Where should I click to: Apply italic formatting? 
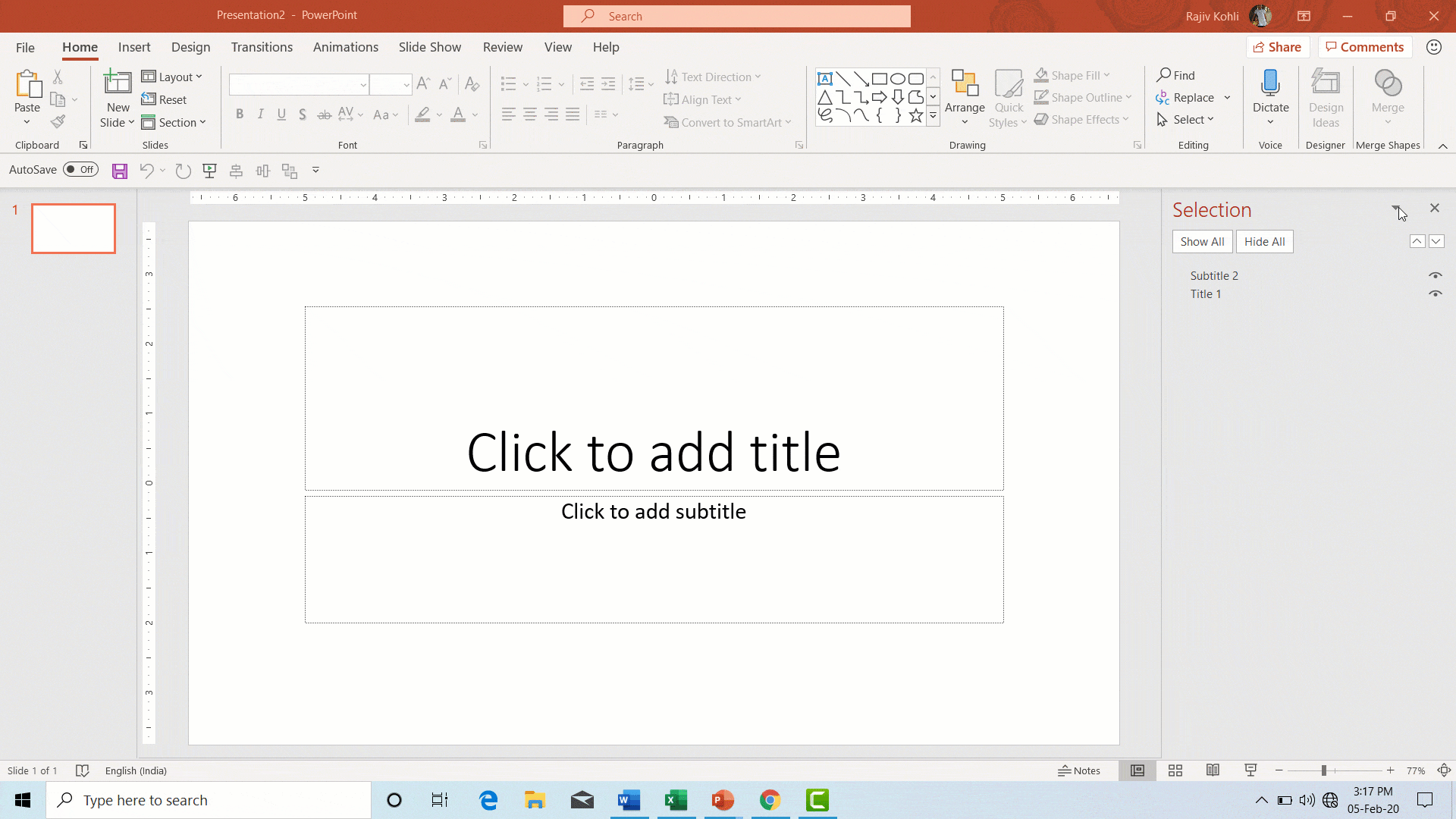(x=260, y=114)
